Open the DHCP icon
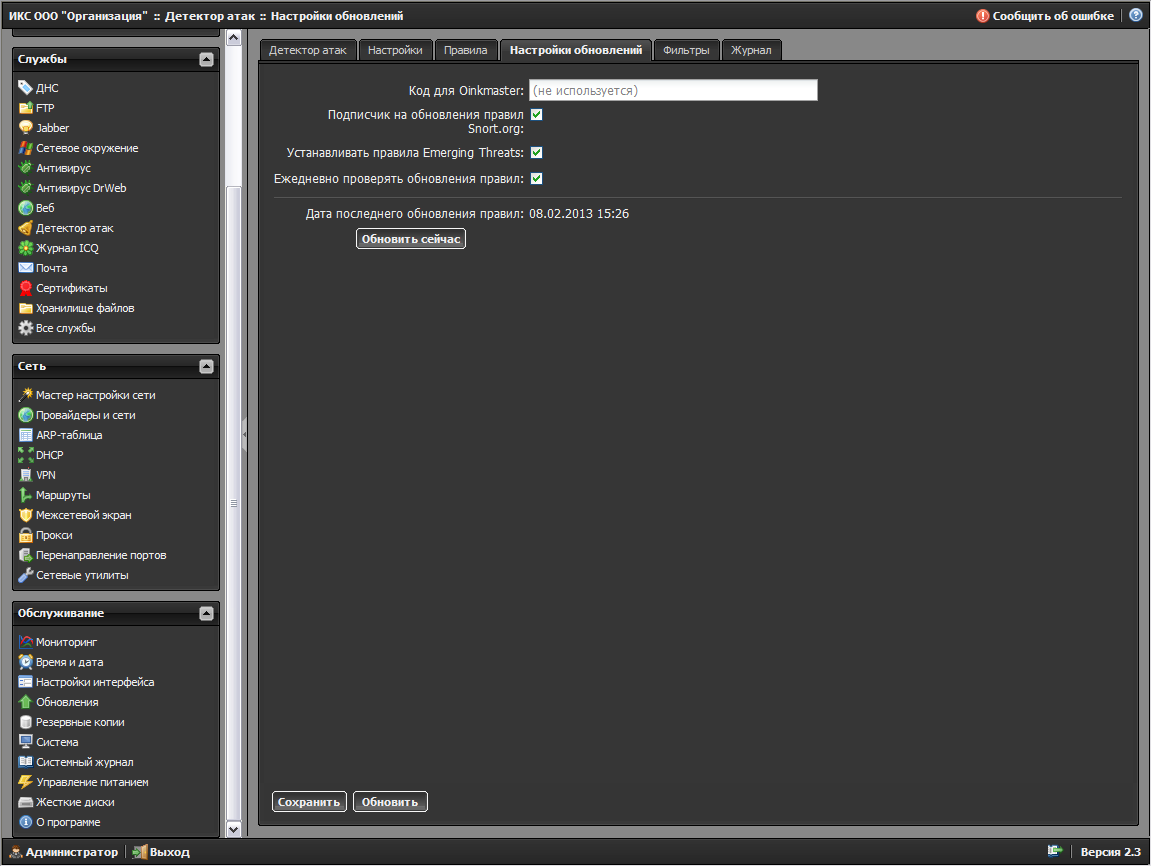Screen dimensions: 1152x867 (x=26, y=456)
